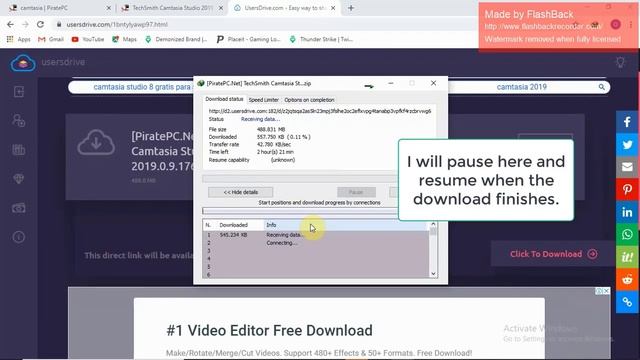Share page on LinkedIn

point(627,212)
